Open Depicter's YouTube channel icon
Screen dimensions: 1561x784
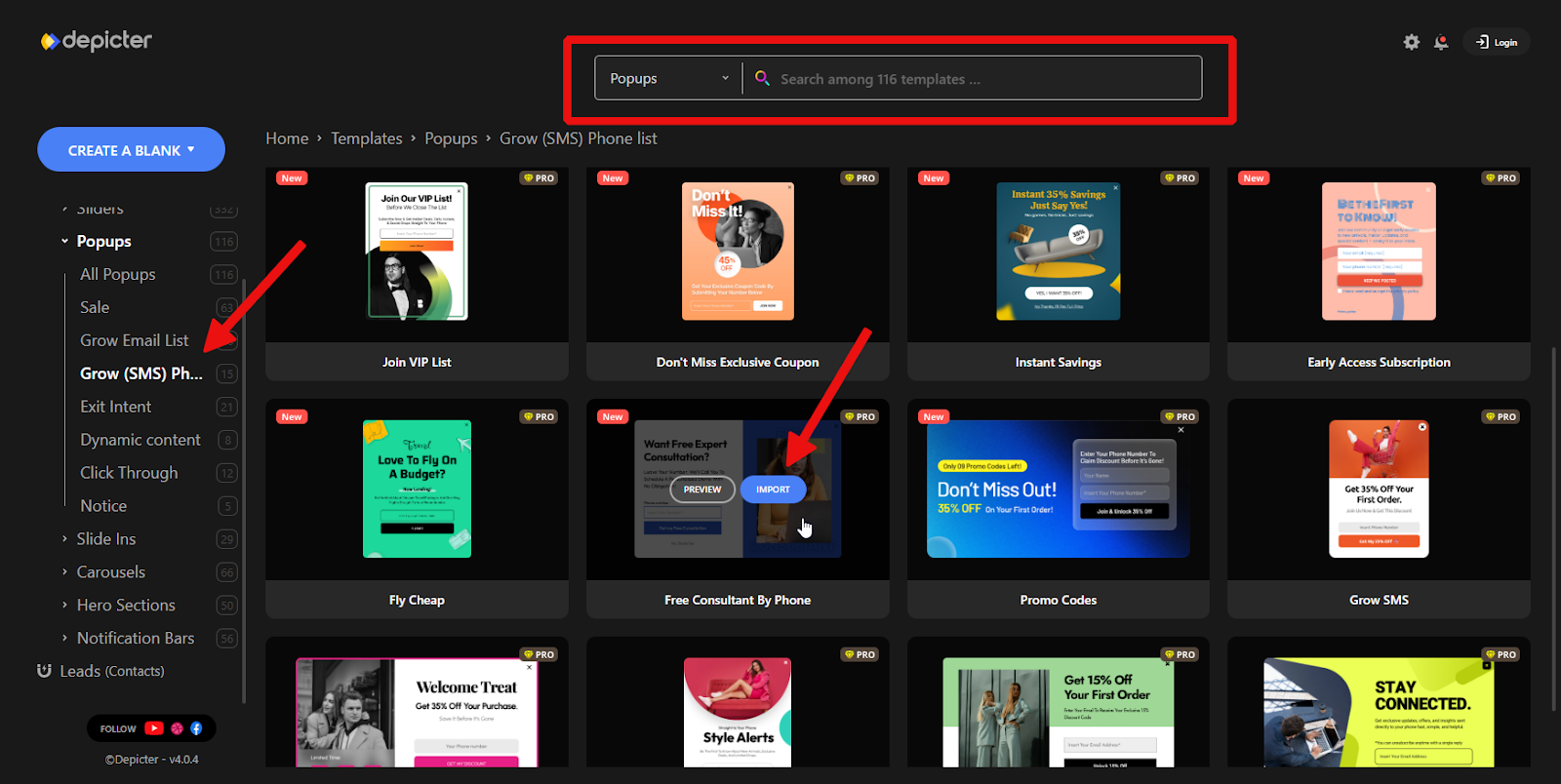154,728
